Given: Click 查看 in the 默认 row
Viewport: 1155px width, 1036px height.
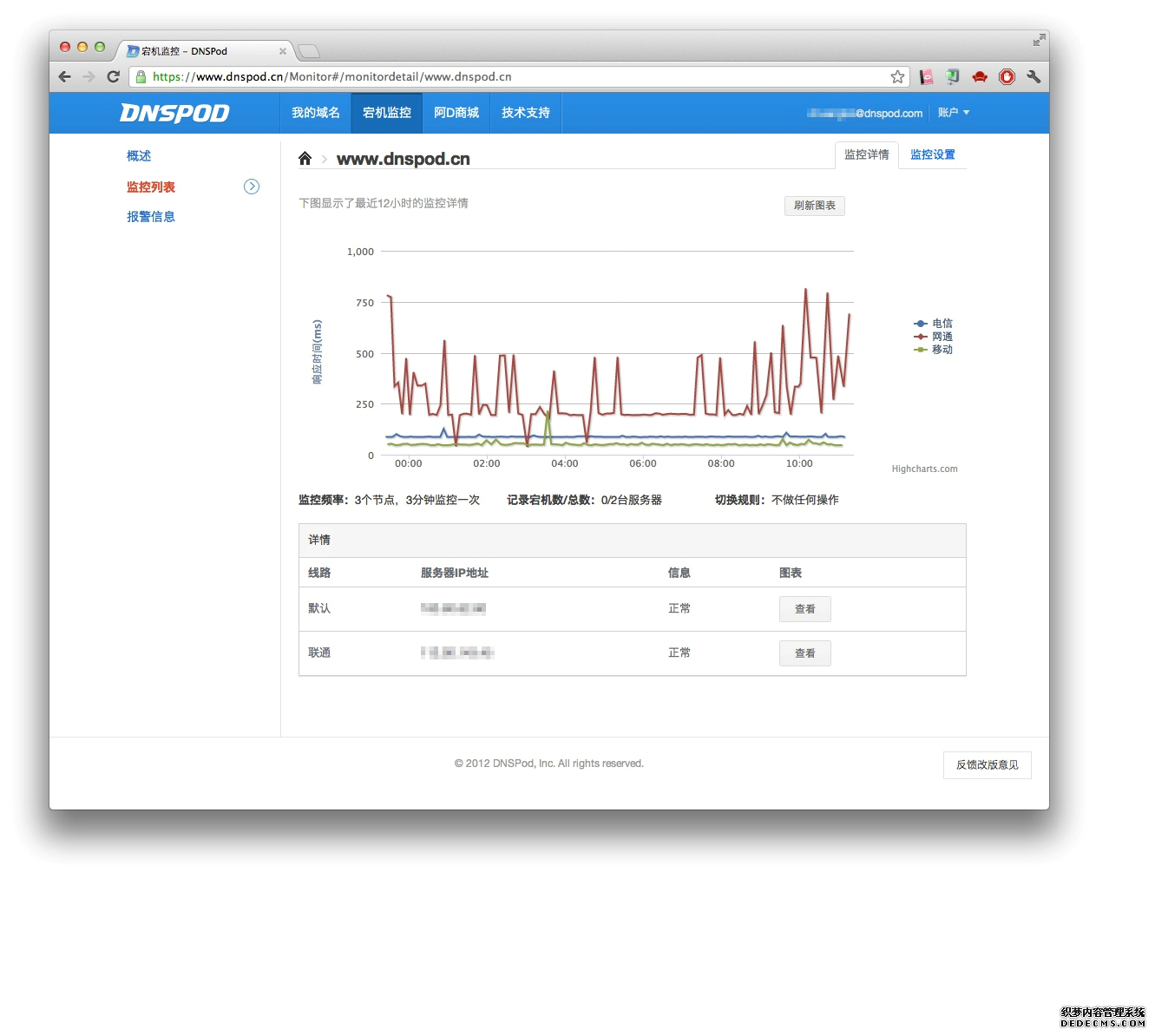Looking at the screenshot, I should click(805, 609).
